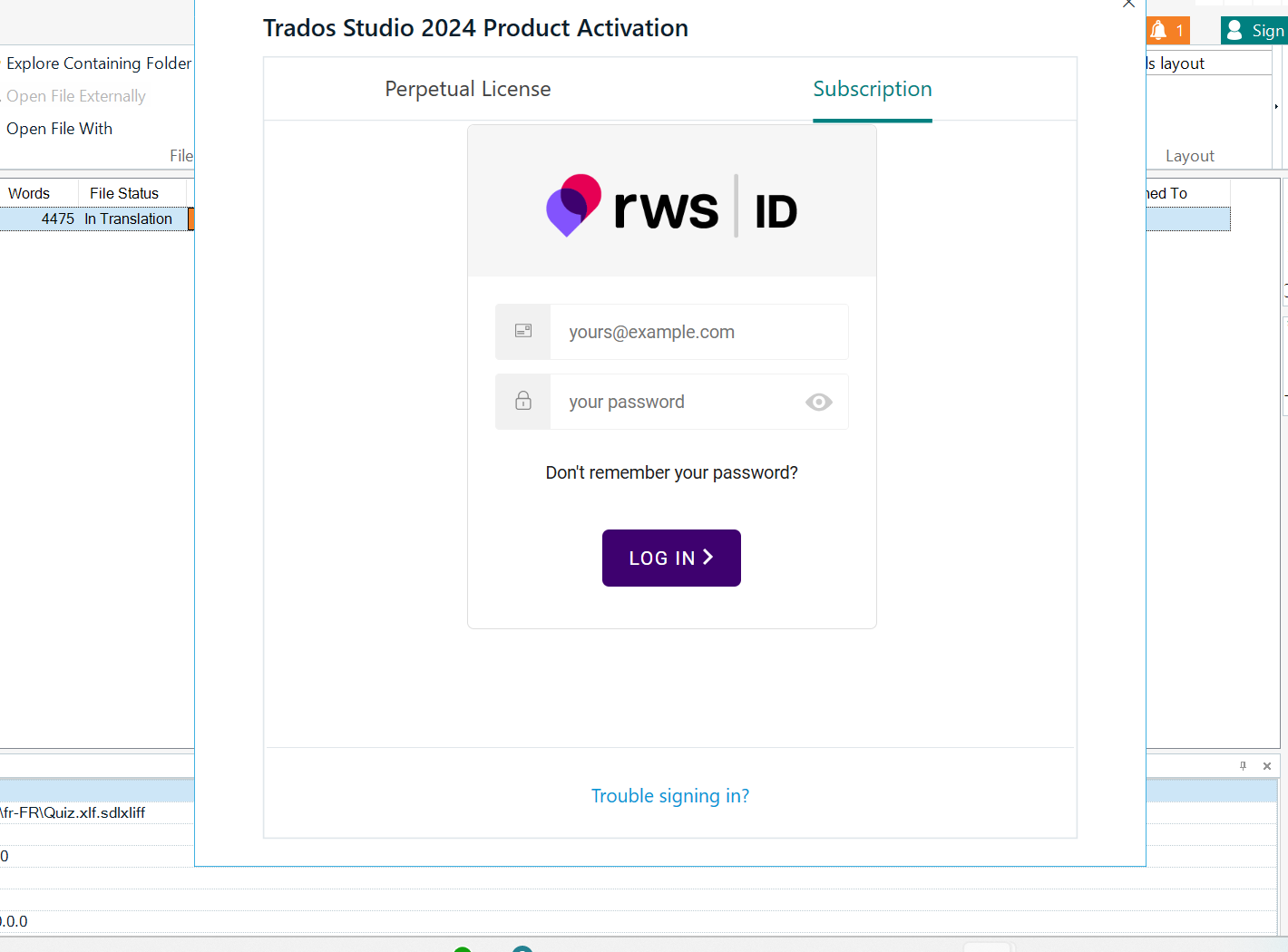Screen dimensions: 1288x952
Task: Select the Subscription tab
Action: coord(872,89)
